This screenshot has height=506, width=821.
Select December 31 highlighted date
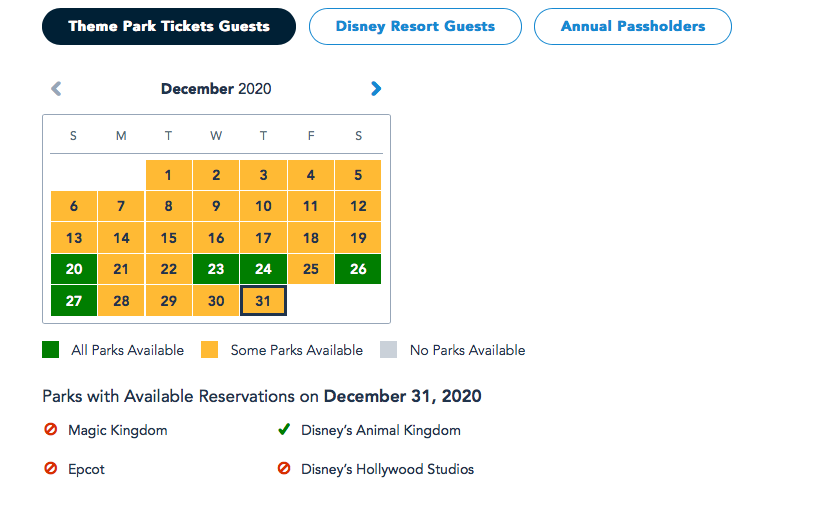pyautogui.click(x=263, y=301)
